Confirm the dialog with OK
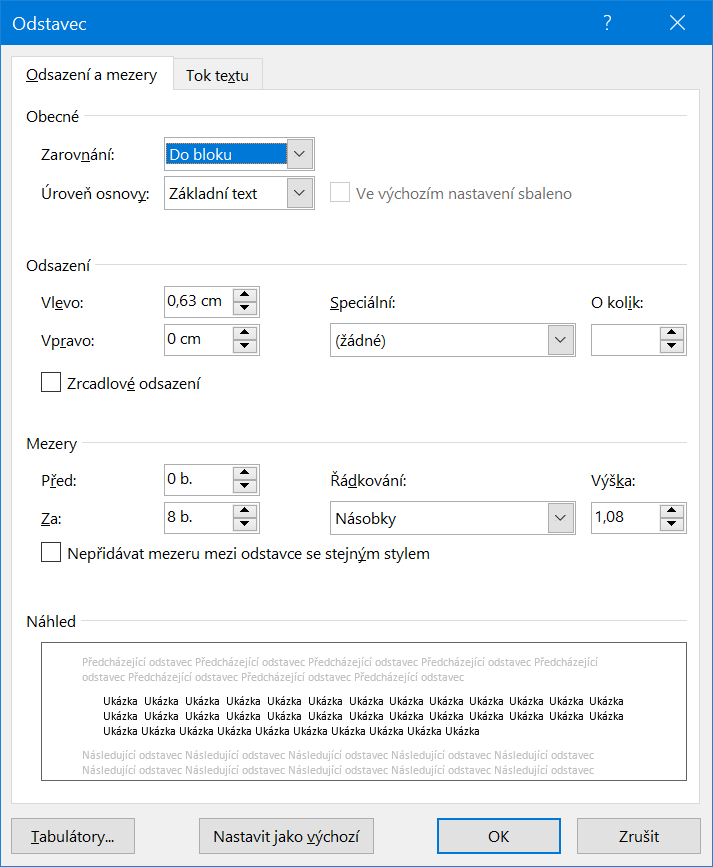 [498, 836]
